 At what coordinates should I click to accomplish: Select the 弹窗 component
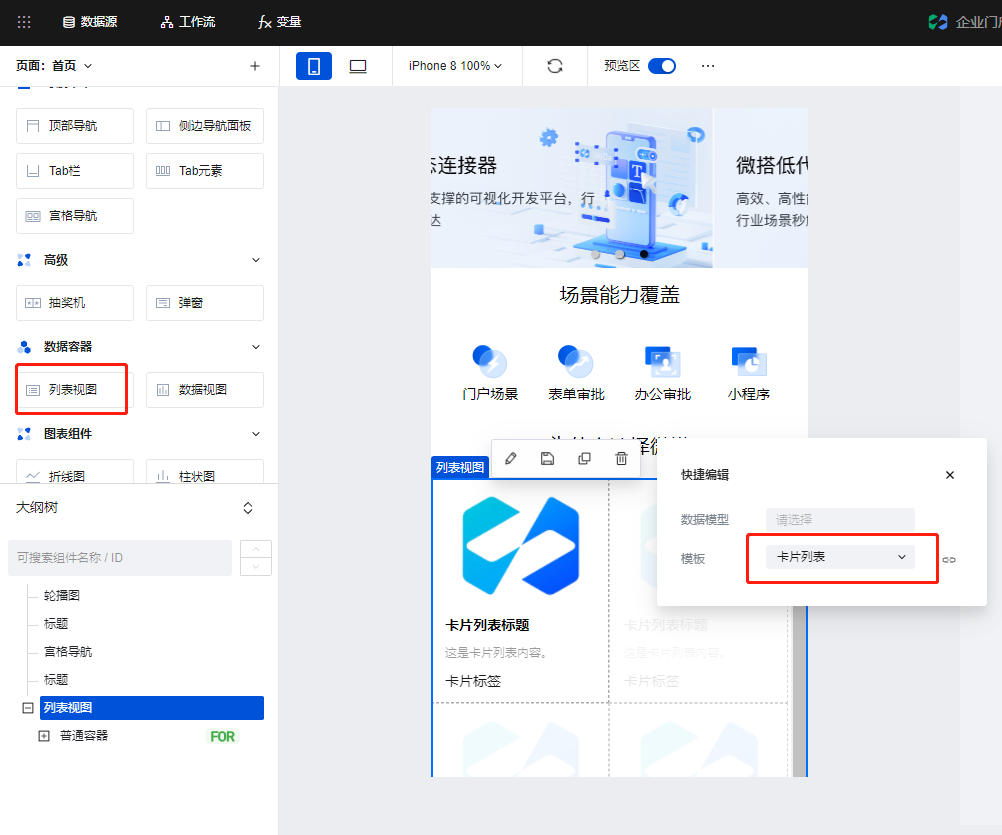tap(205, 303)
